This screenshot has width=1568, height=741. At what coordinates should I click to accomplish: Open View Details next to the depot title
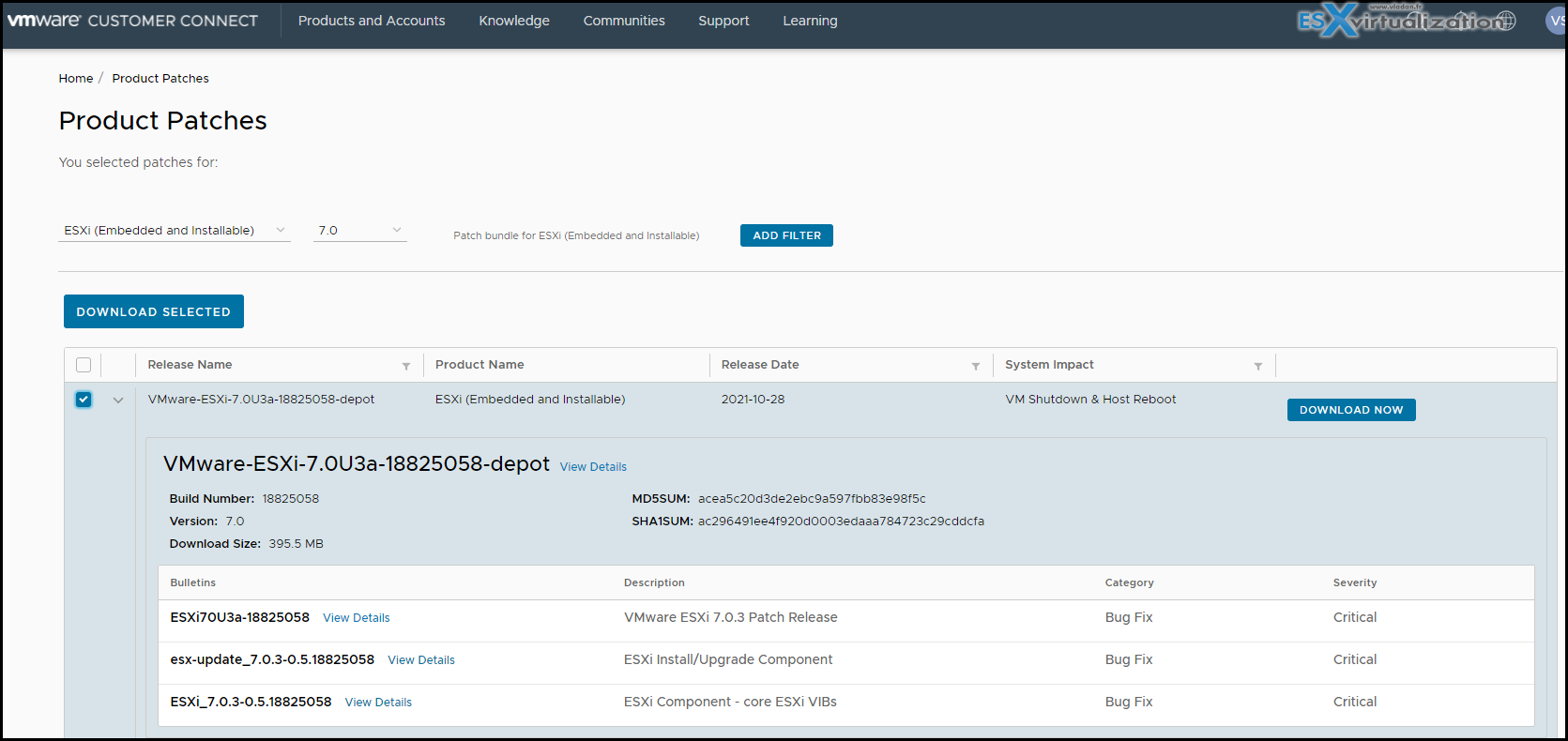pos(593,467)
